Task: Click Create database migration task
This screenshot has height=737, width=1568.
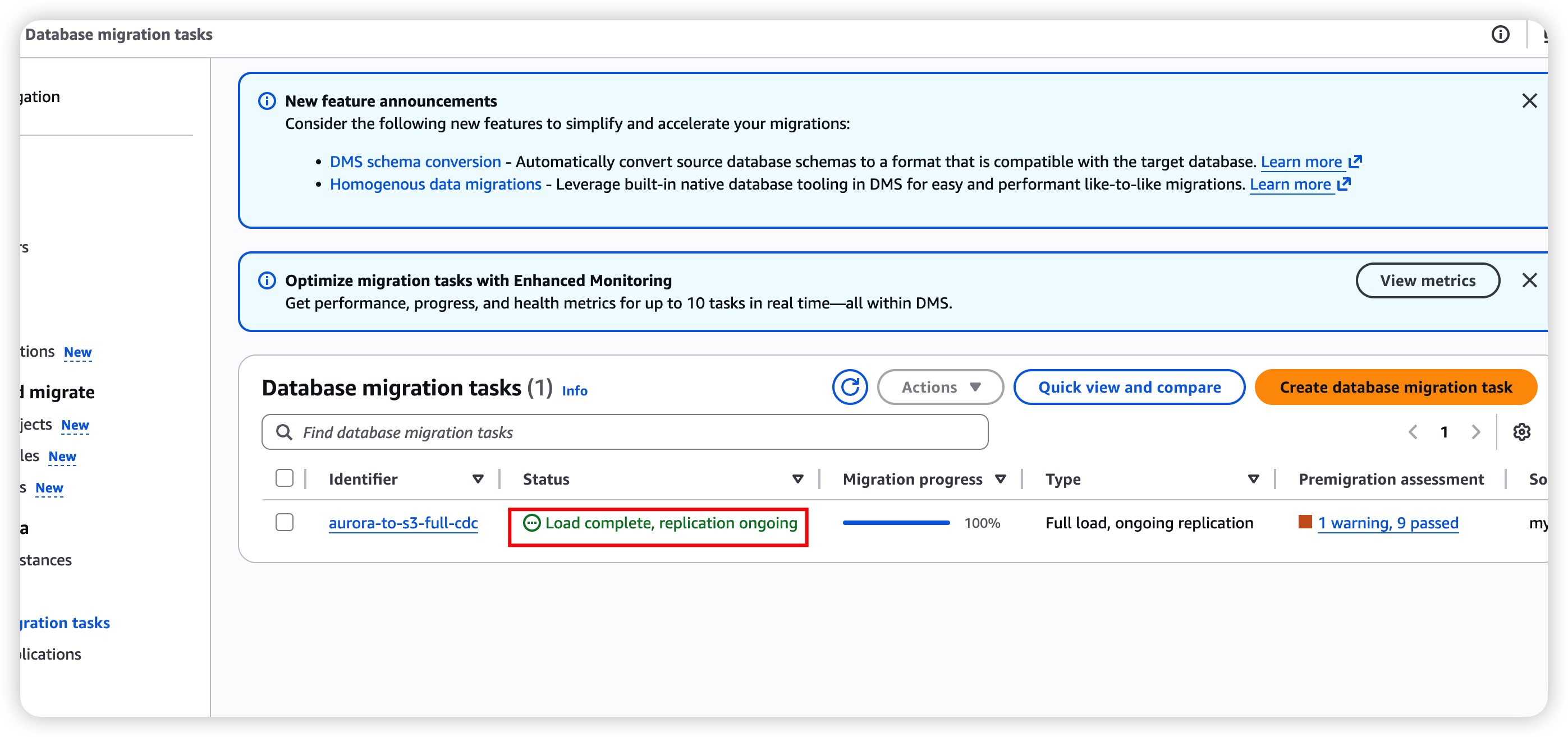Action: (1395, 387)
